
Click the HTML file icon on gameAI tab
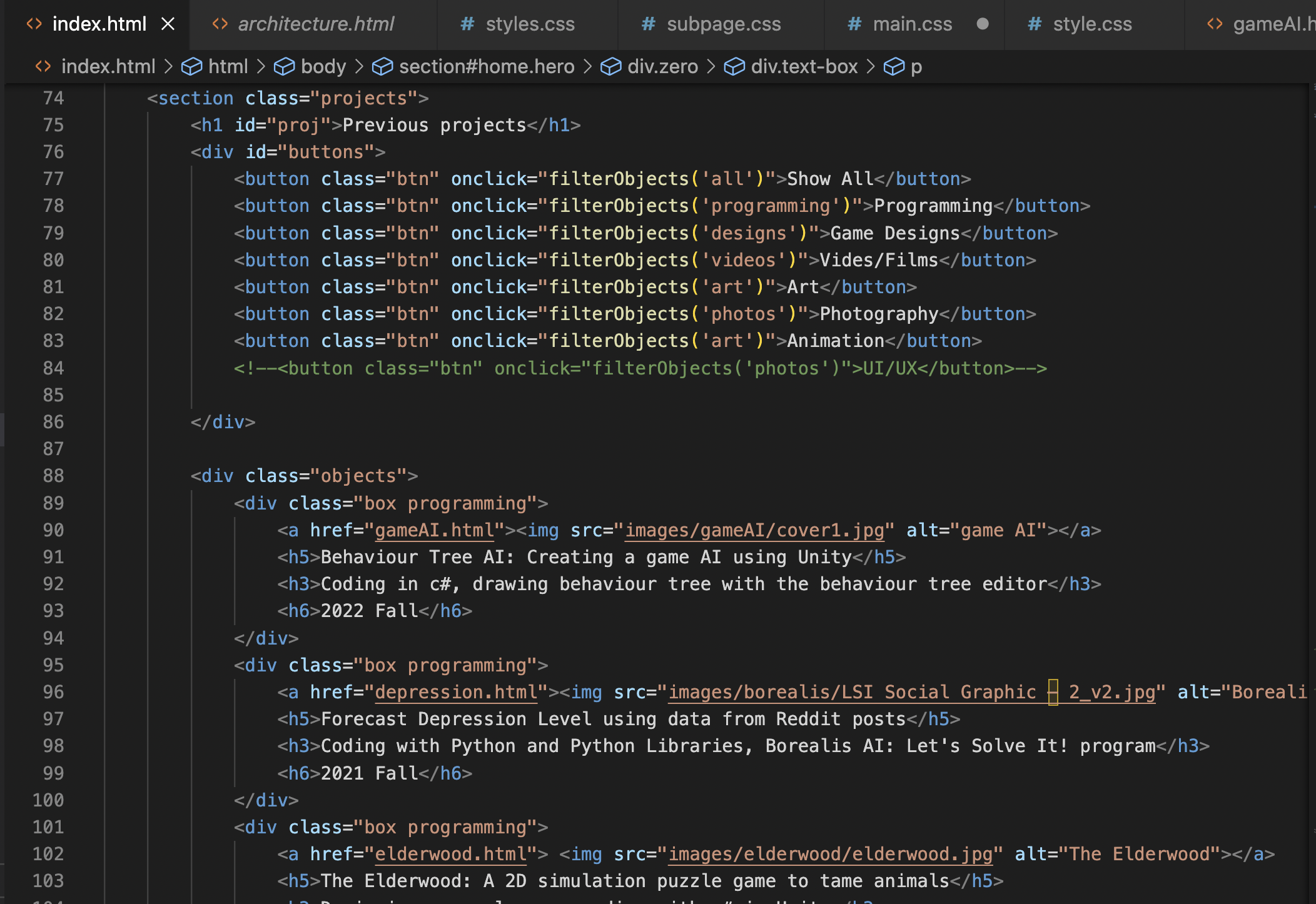pos(1215,24)
